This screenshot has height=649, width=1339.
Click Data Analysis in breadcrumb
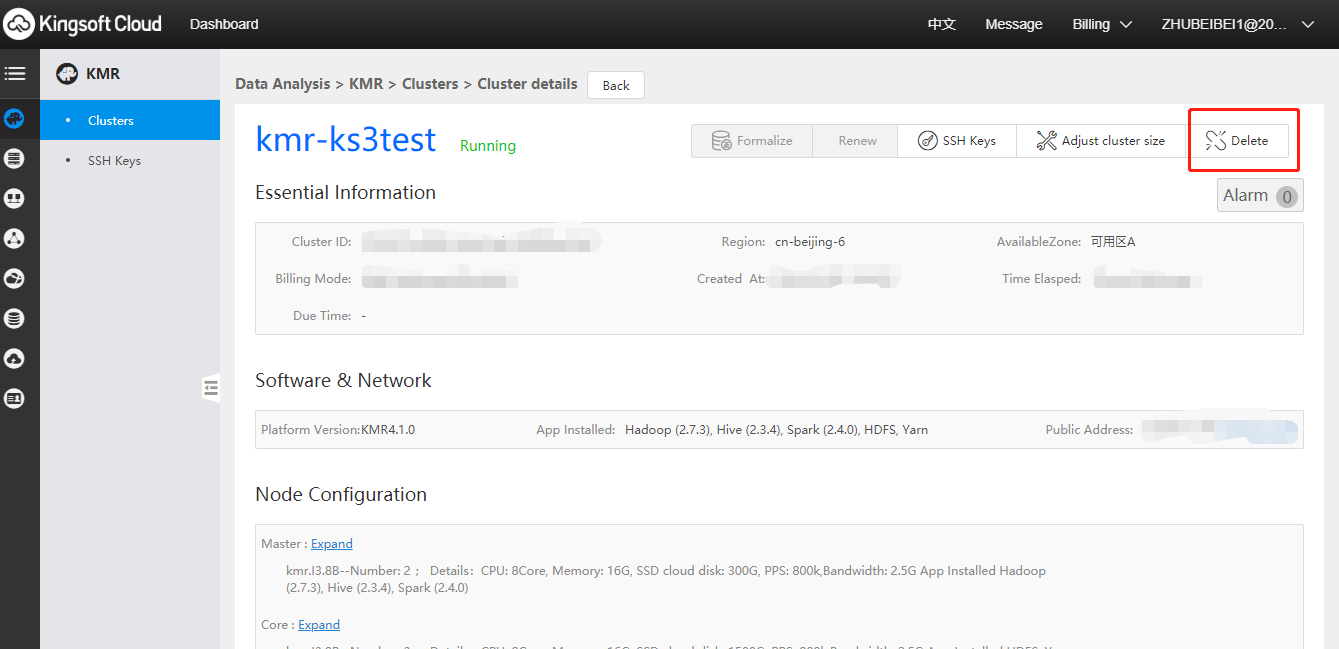[x=283, y=84]
